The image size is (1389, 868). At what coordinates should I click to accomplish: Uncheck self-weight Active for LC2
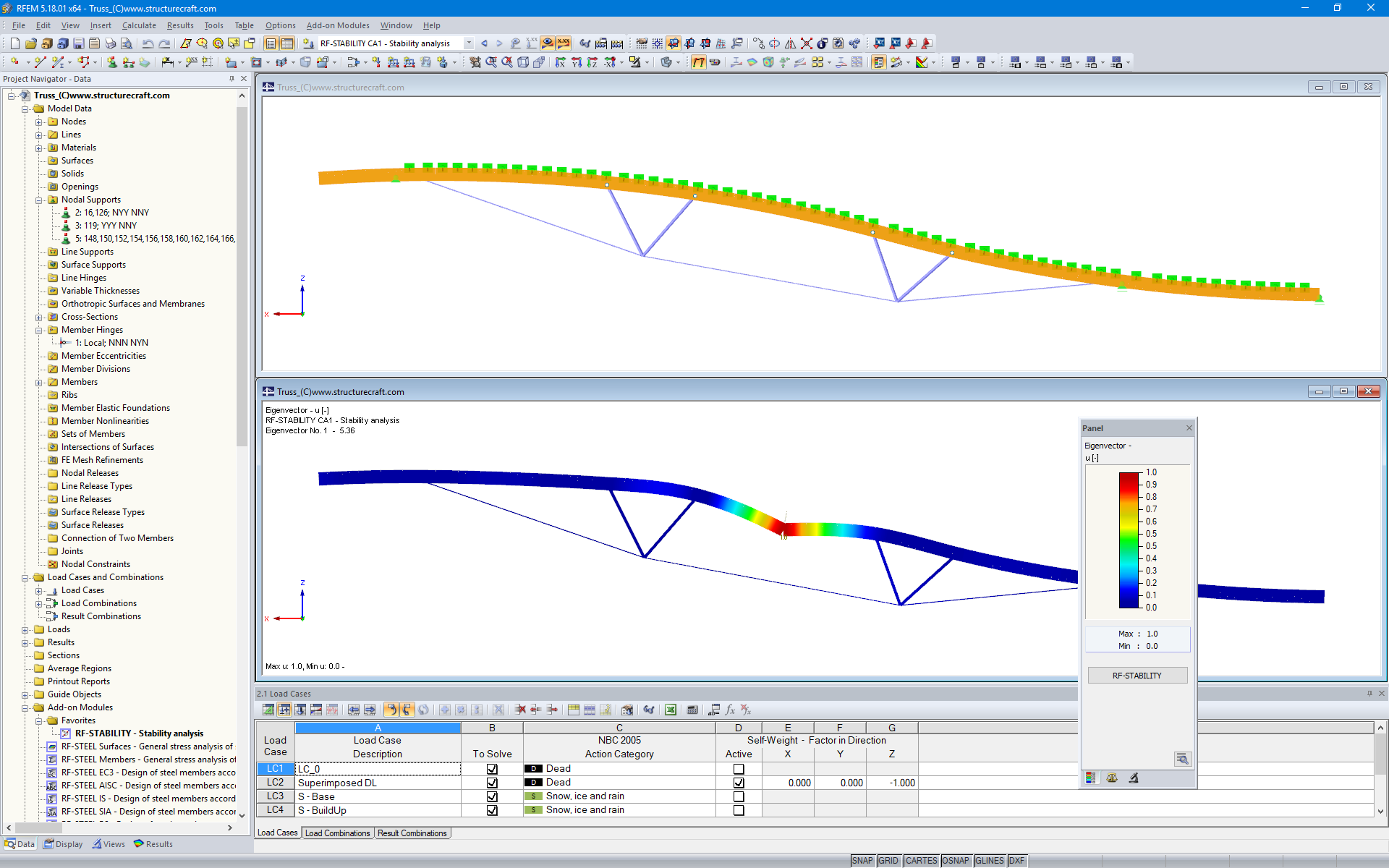click(x=738, y=783)
